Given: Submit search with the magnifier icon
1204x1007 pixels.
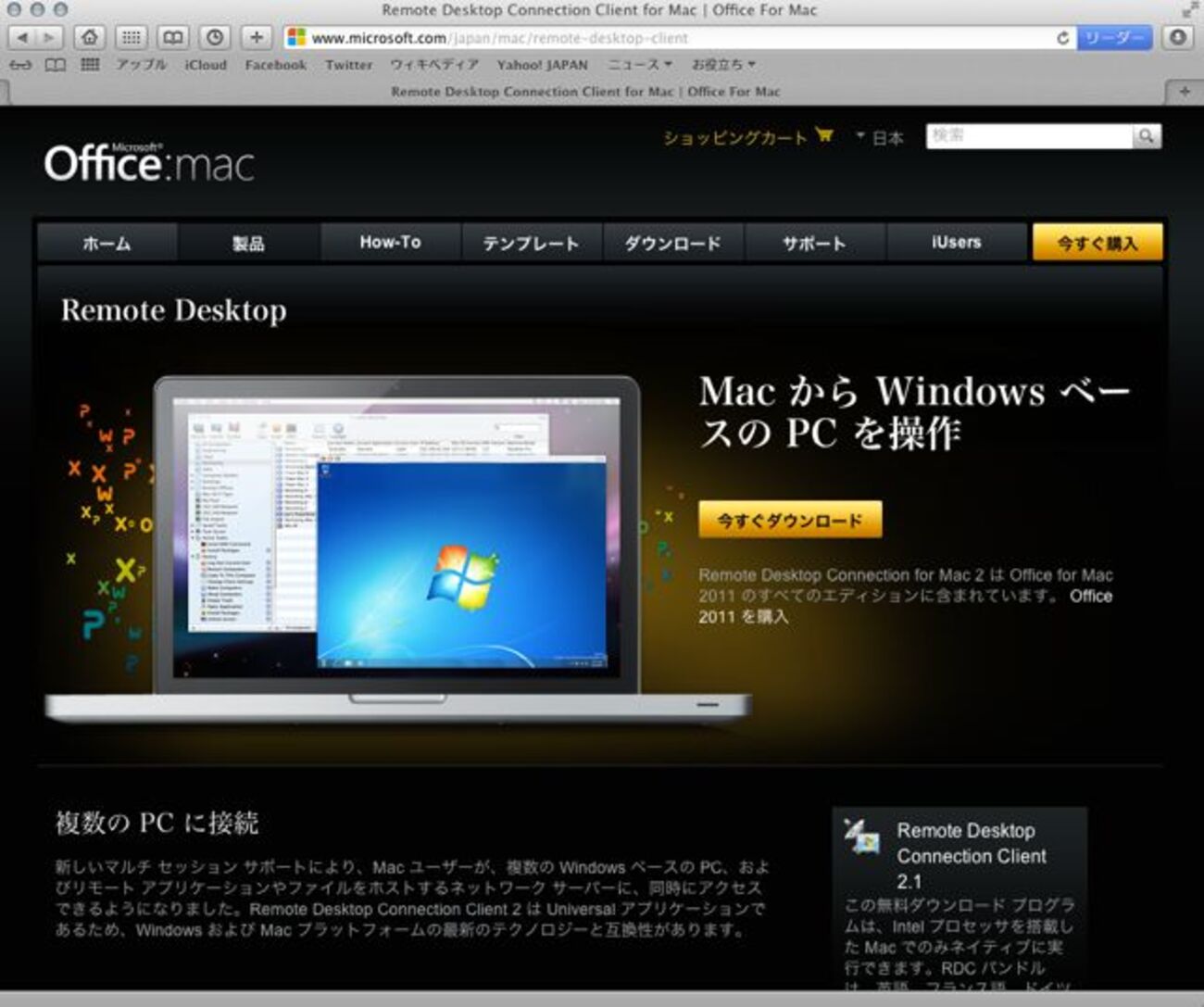Looking at the screenshot, I should click(x=1147, y=136).
